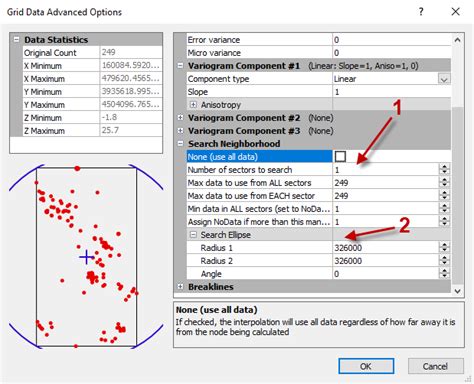
Task: Select the Original Count row
Action: [92, 53]
